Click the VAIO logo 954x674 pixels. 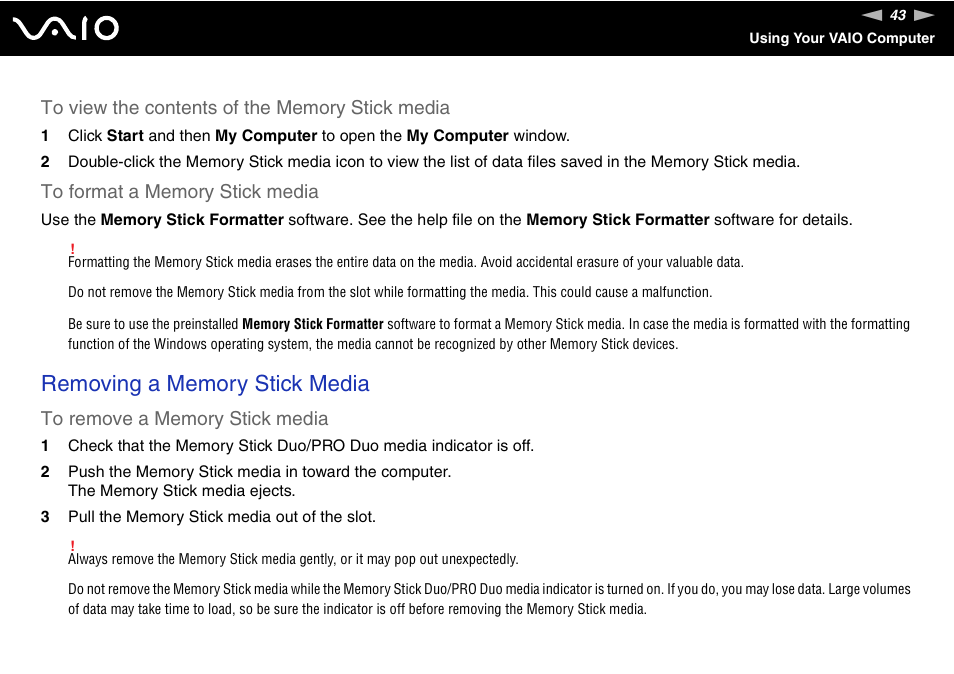(66, 29)
